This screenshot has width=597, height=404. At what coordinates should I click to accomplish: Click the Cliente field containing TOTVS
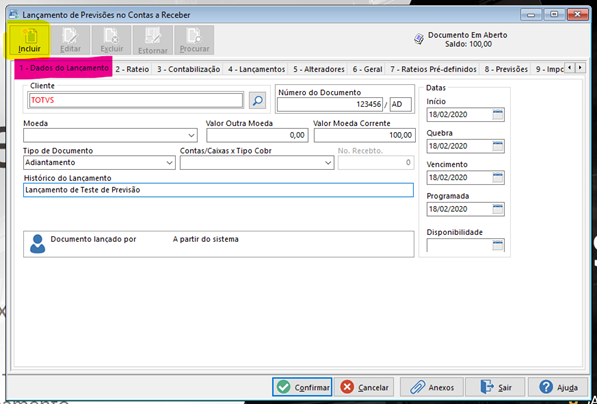tap(136, 101)
